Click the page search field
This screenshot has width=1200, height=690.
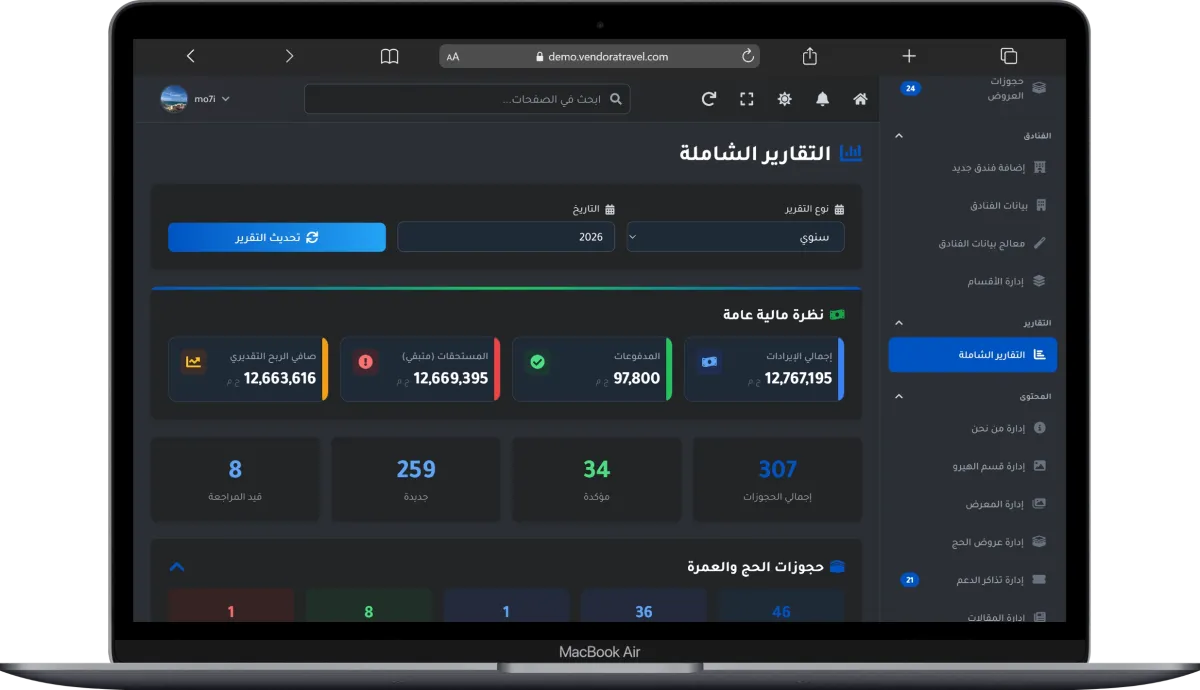[467, 99]
